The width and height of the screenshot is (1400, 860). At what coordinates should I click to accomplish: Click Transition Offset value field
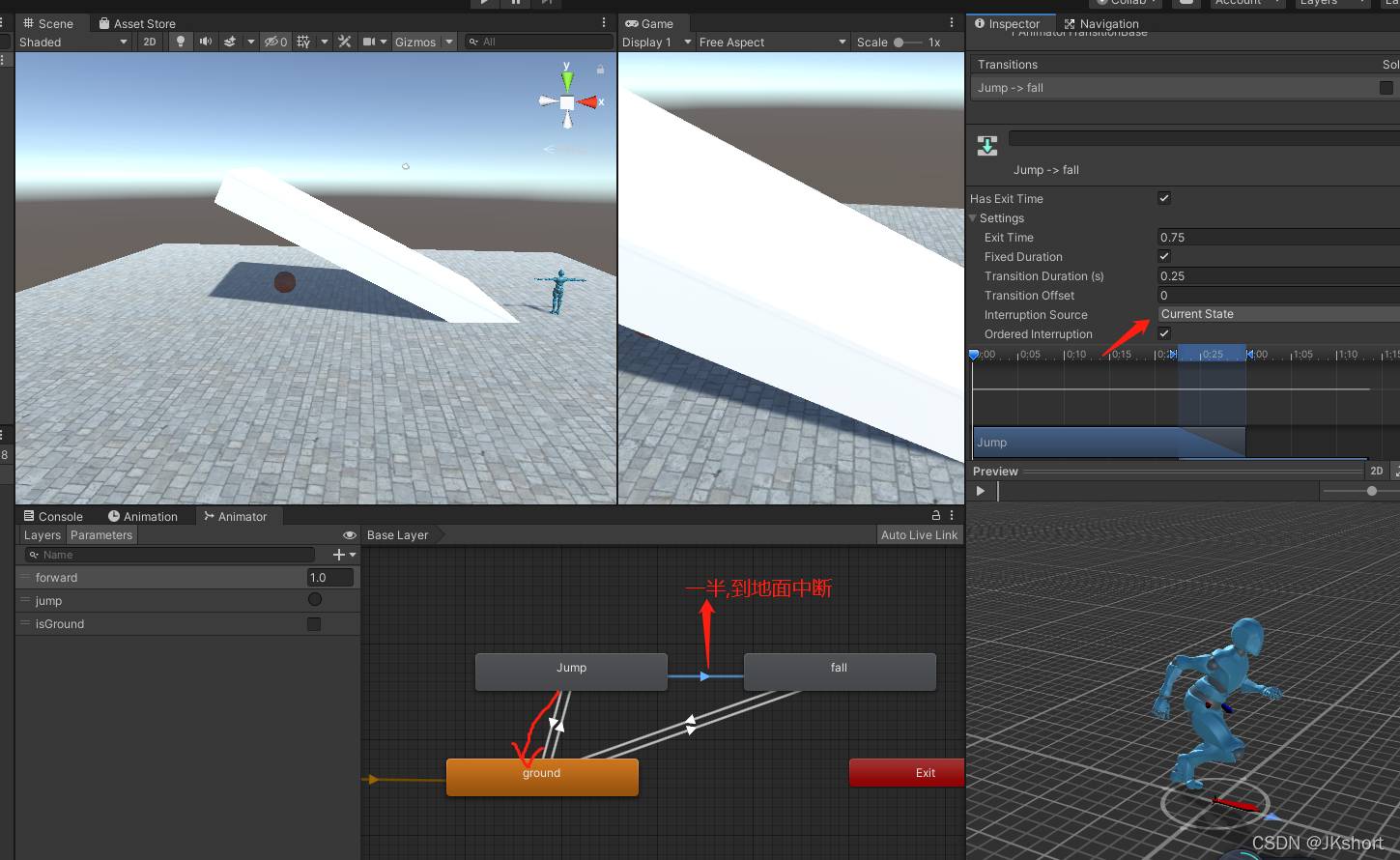pyautogui.click(x=1278, y=295)
